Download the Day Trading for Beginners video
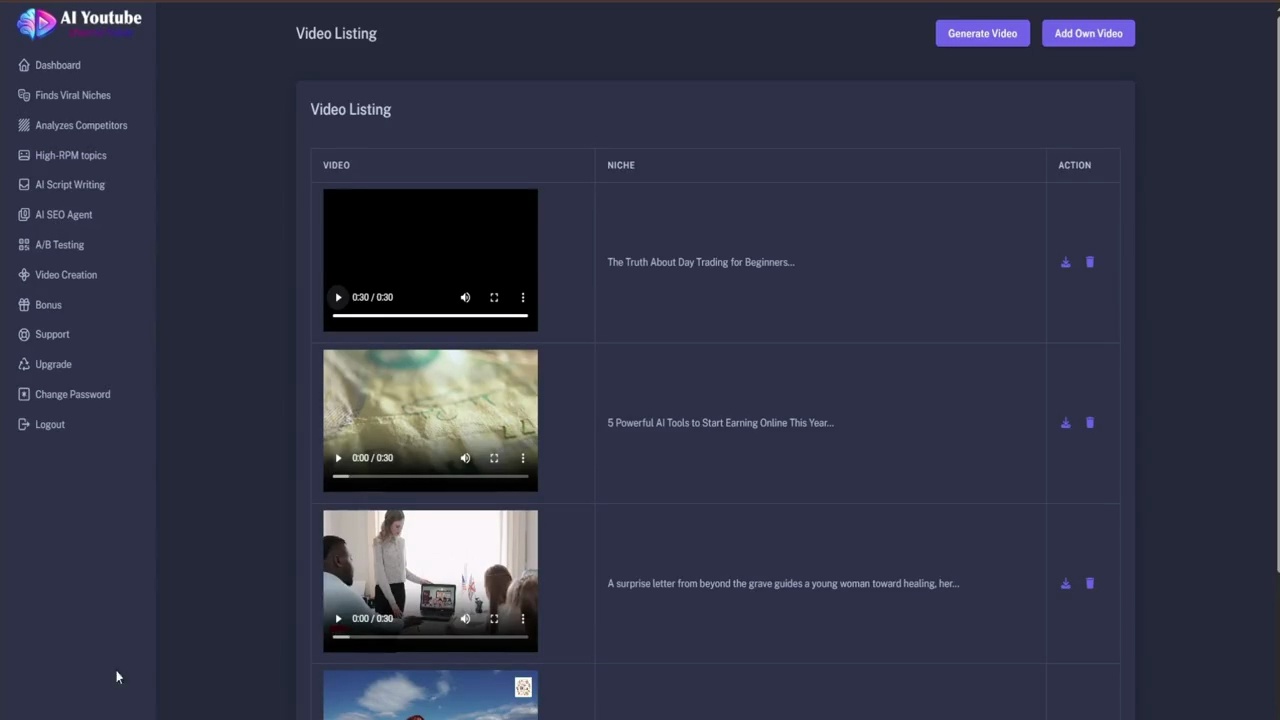1280x720 pixels. point(1065,263)
